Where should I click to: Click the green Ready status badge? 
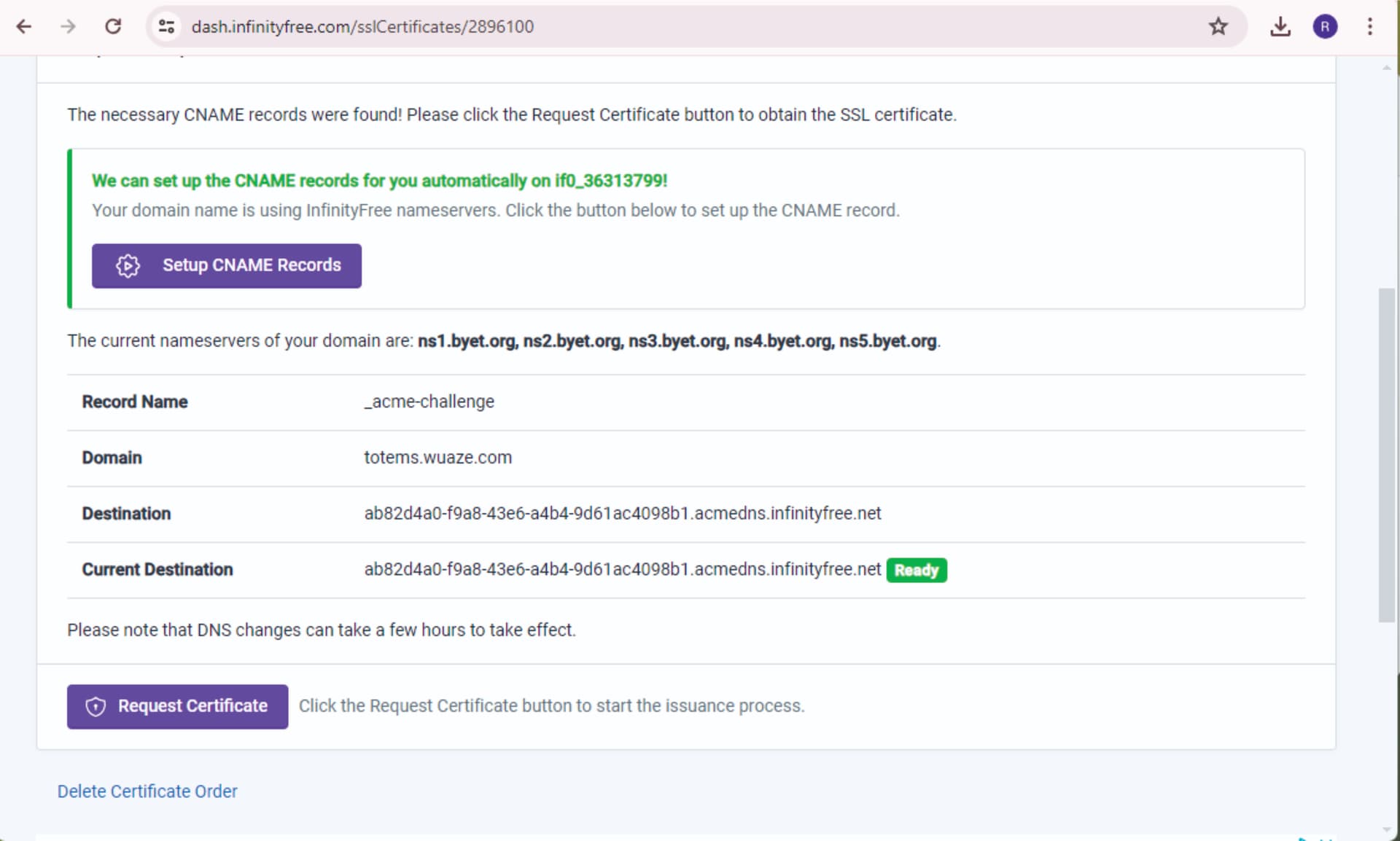coord(917,570)
